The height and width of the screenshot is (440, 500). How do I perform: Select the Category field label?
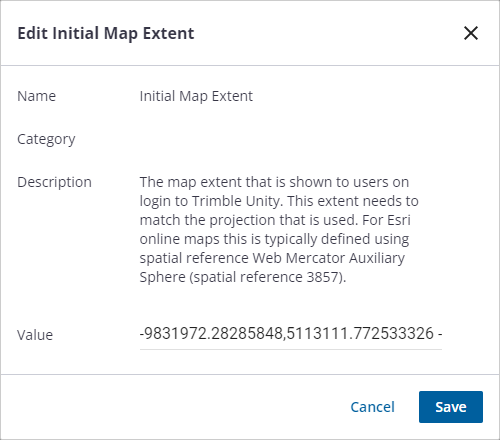(x=46, y=139)
